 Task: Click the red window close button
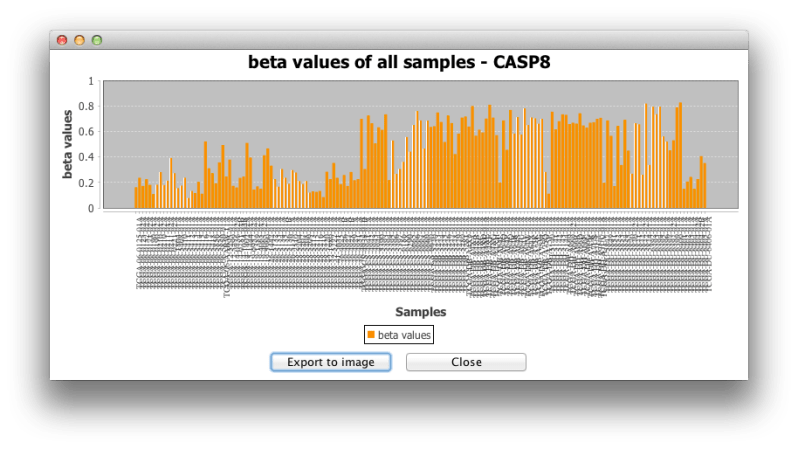coord(62,40)
